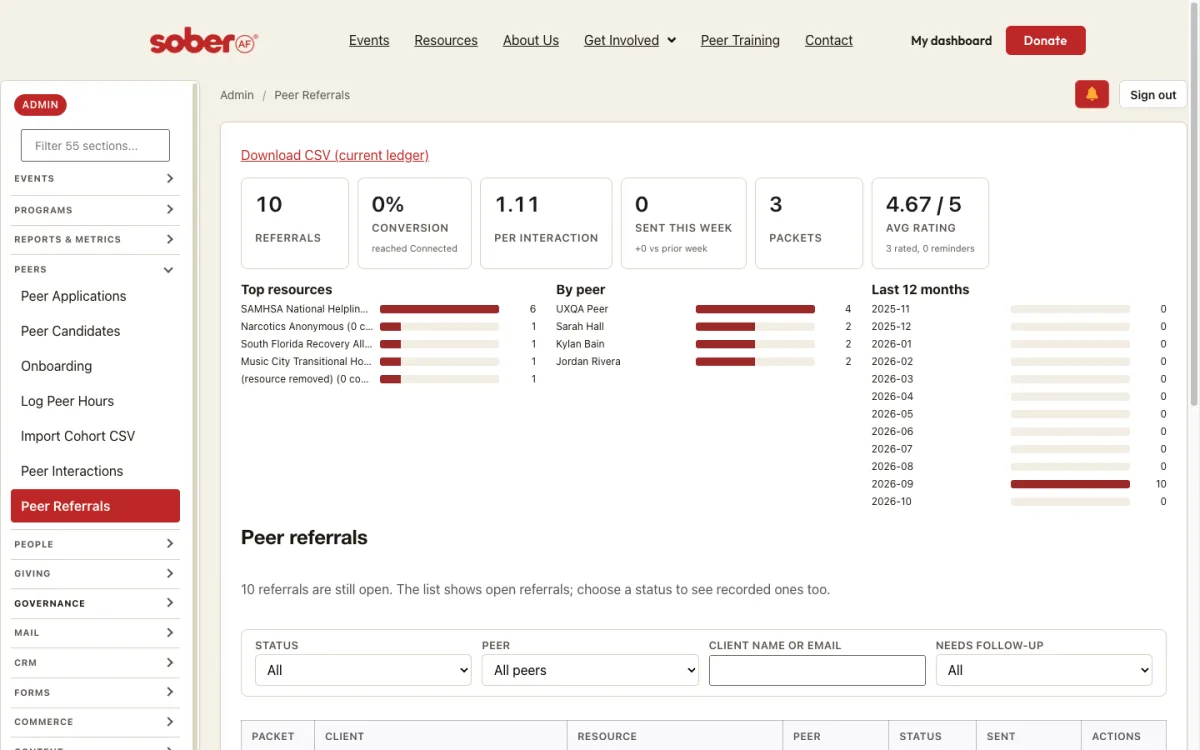
Task: Open About Us page
Action: 531,40
